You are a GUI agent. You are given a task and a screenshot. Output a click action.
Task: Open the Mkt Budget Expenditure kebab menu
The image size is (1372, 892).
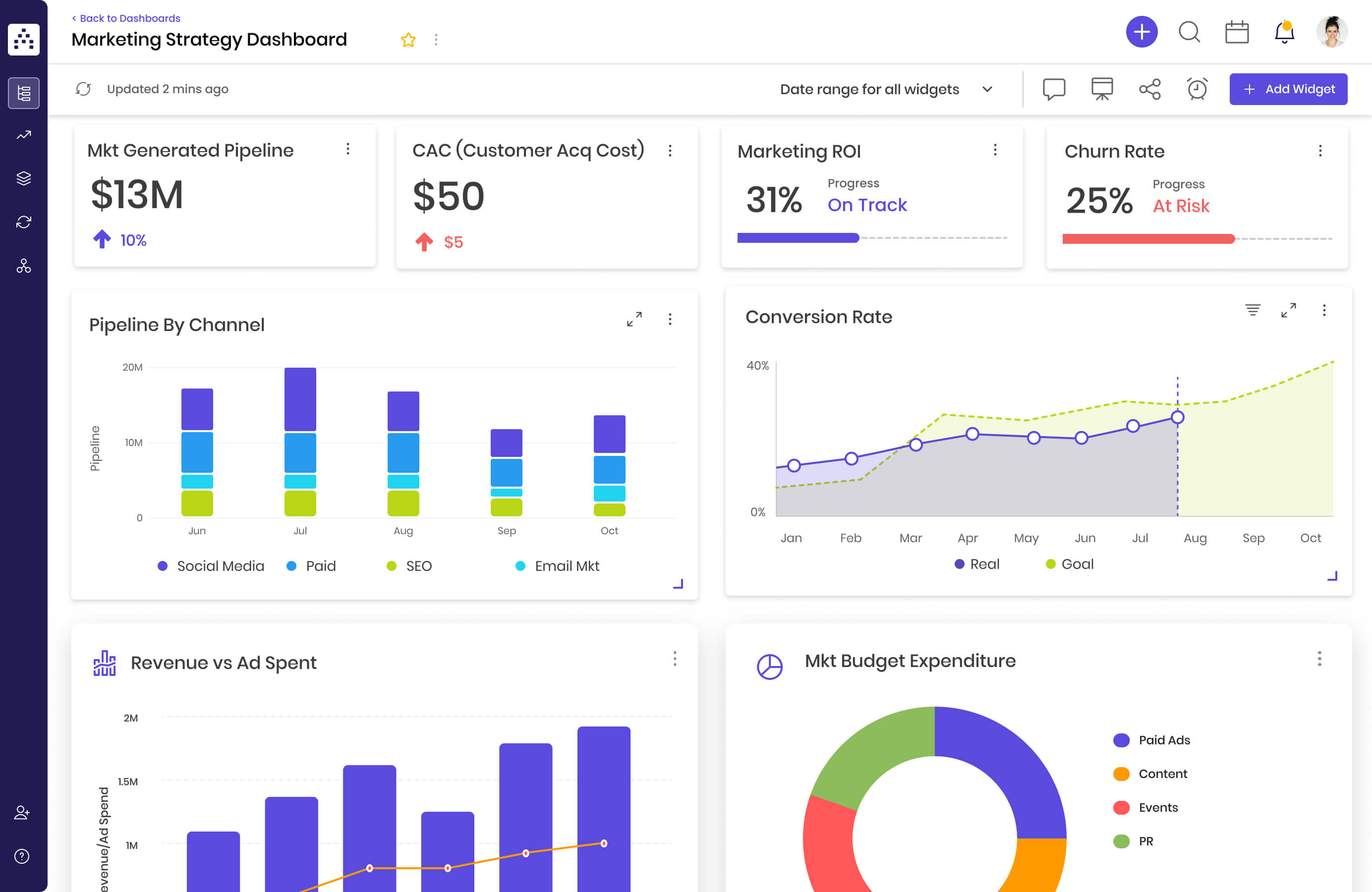(1319, 660)
